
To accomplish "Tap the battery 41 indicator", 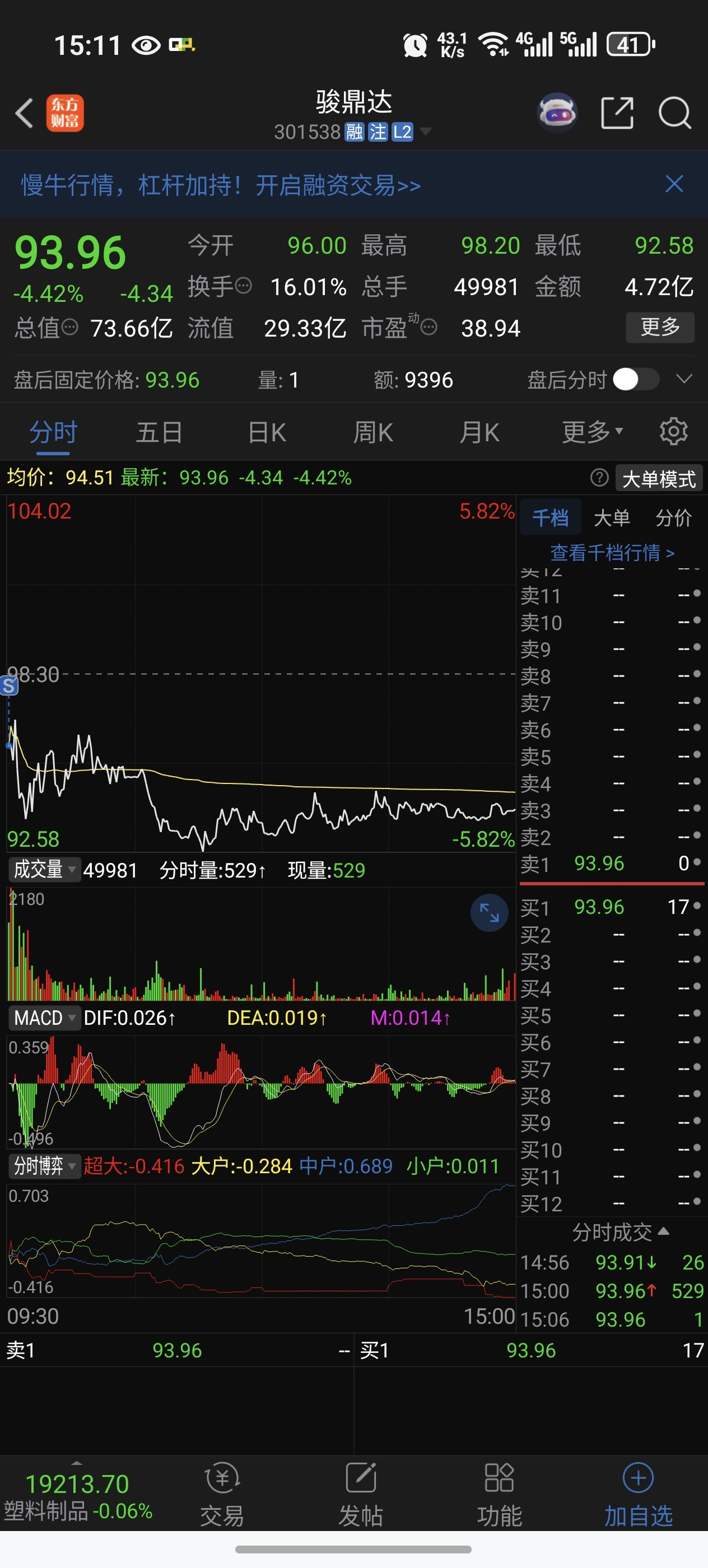I will 631,44.
